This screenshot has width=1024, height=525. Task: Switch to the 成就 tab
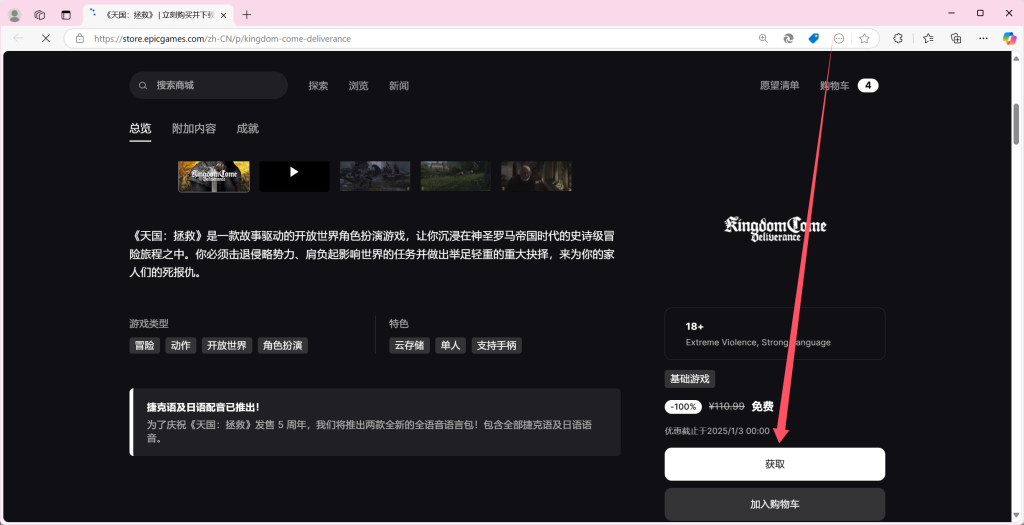coord(248,129)
